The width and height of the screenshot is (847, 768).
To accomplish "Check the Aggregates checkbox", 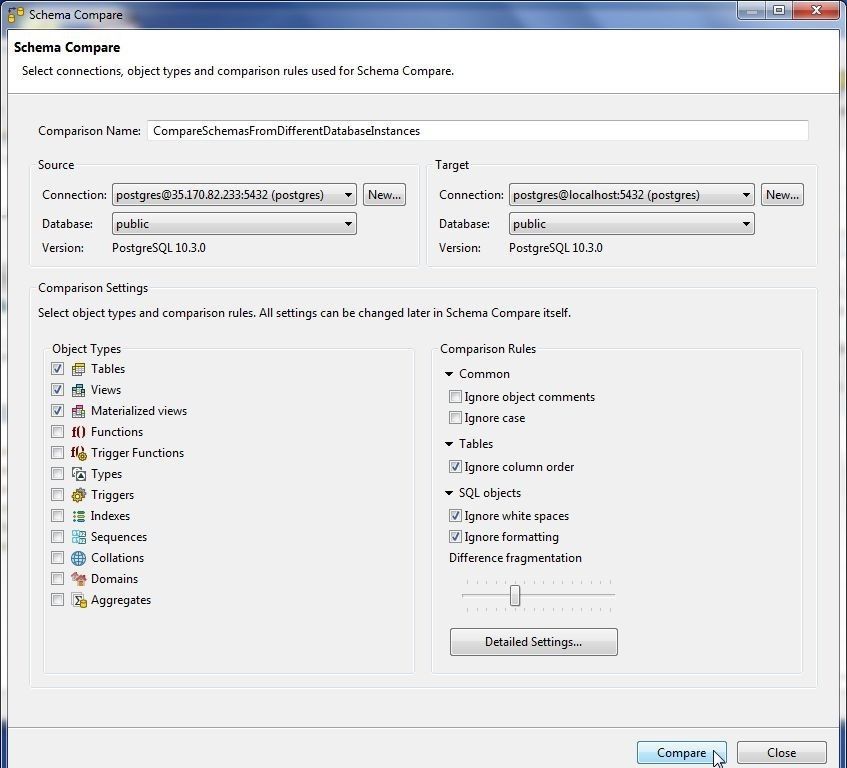I will click(57, 600).
